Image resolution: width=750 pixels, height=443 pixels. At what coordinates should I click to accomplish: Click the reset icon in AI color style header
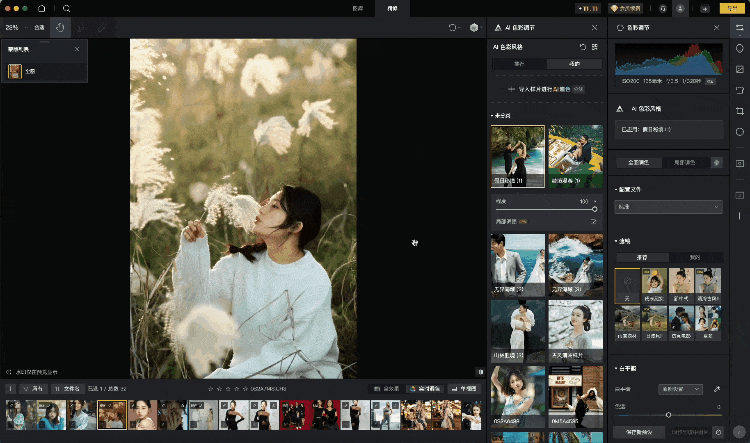(582, 47)
